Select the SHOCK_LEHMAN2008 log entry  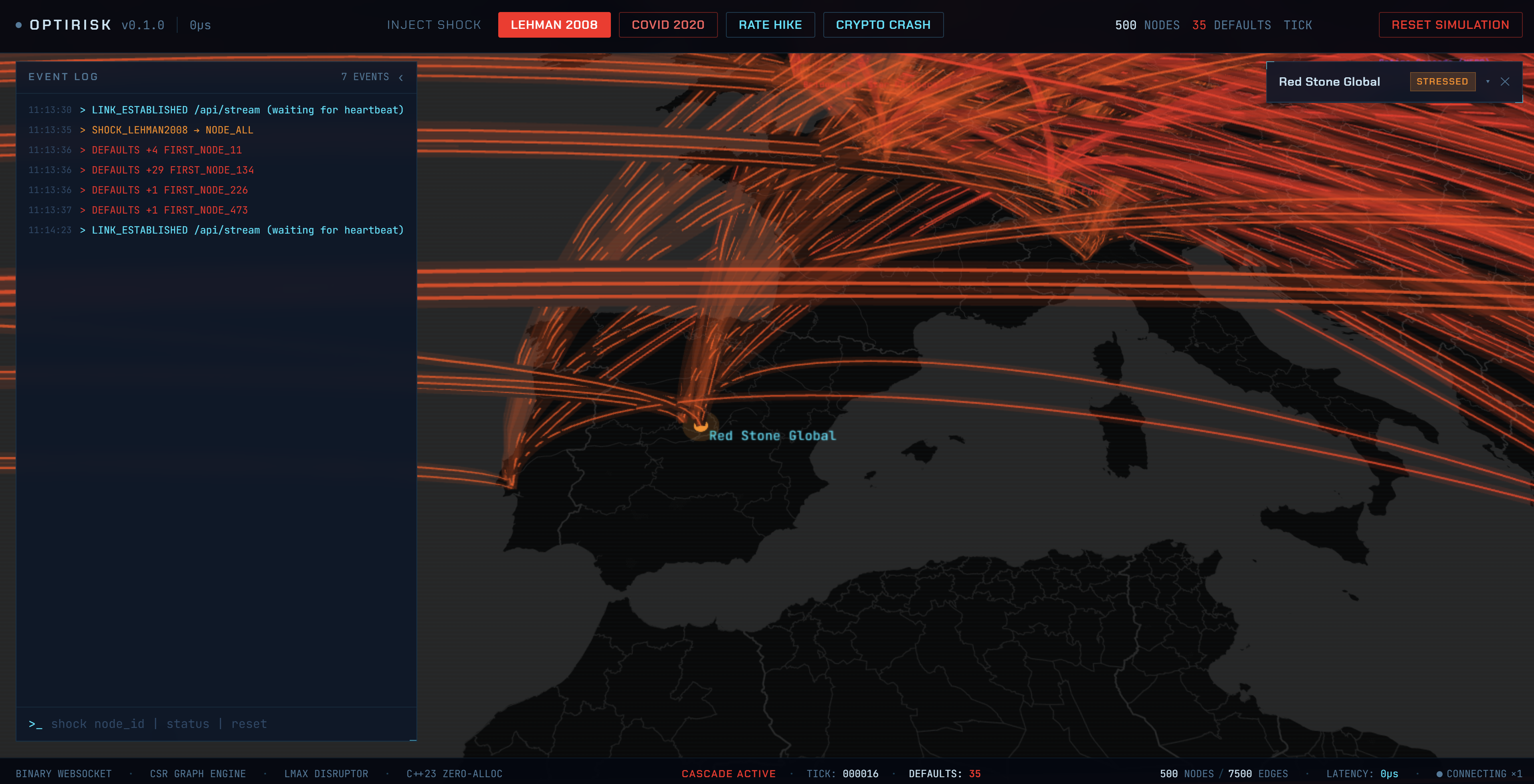pos(172,130)
